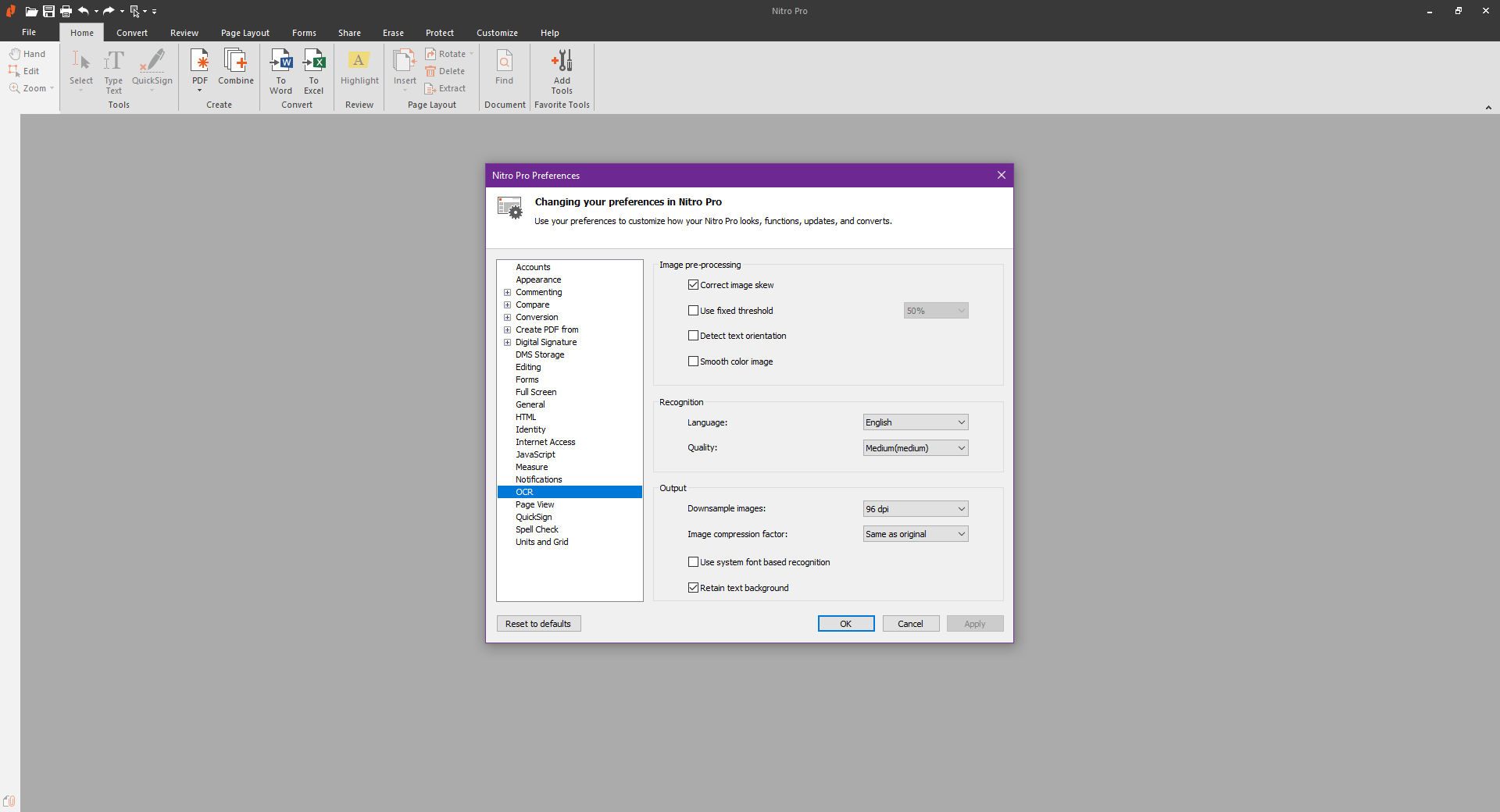The width and height of the screenshot is (1500, 812).
Task: Switch to the Page Layout tab
Action: 245,33
